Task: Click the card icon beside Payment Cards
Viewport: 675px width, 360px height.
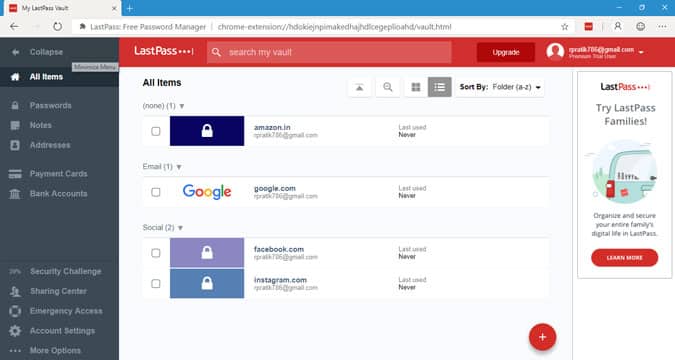Action: (x=15, y=174)
